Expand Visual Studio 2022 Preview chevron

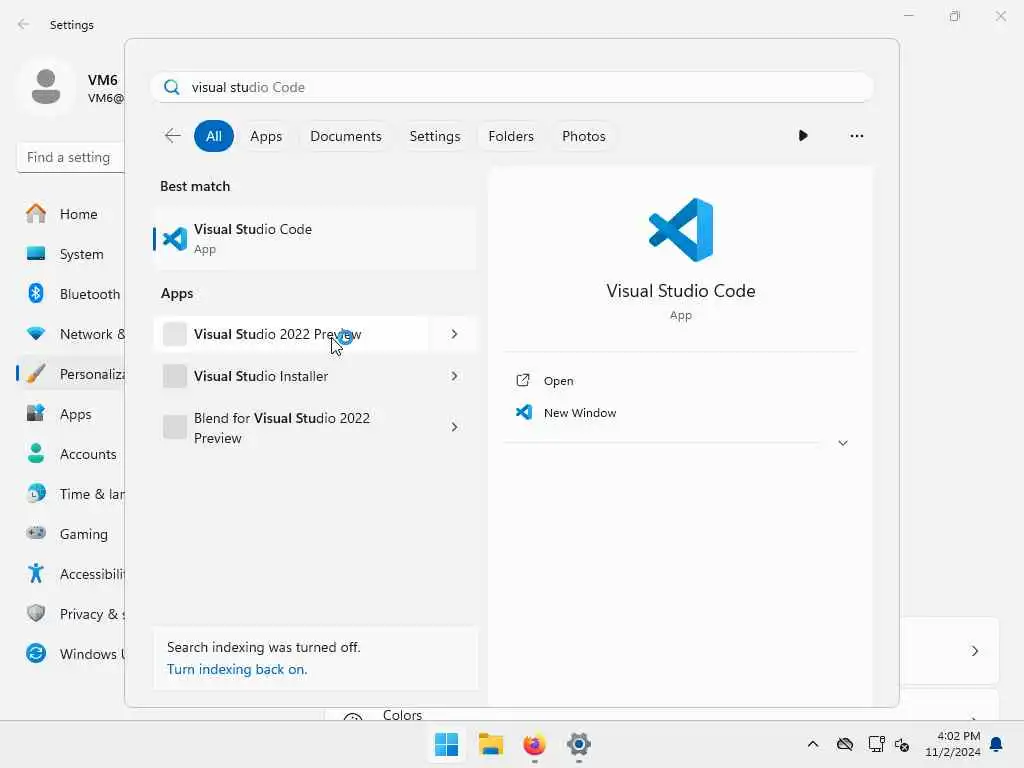point(455,334)
